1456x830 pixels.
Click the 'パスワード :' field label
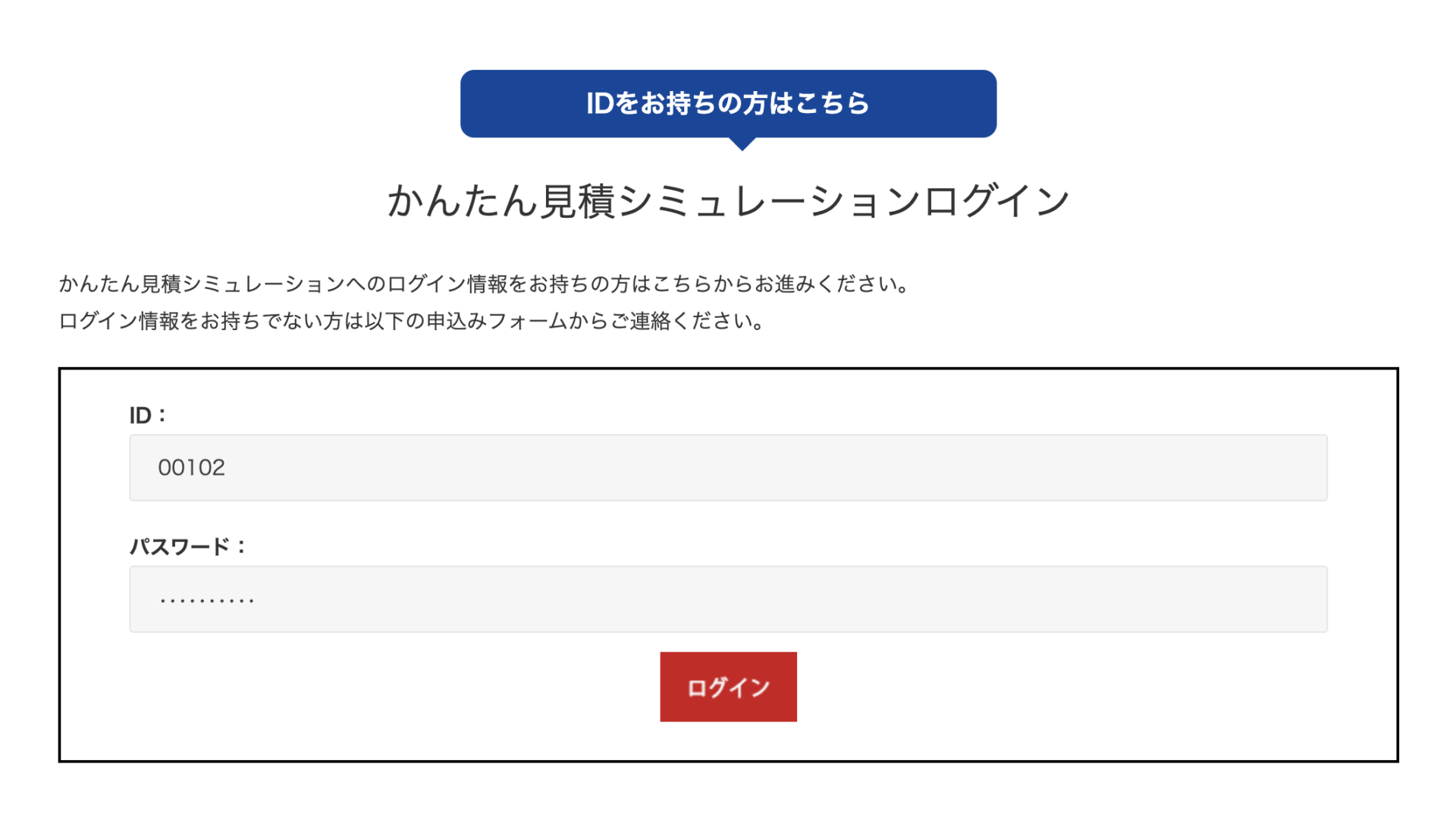click(x=187, y=546)
